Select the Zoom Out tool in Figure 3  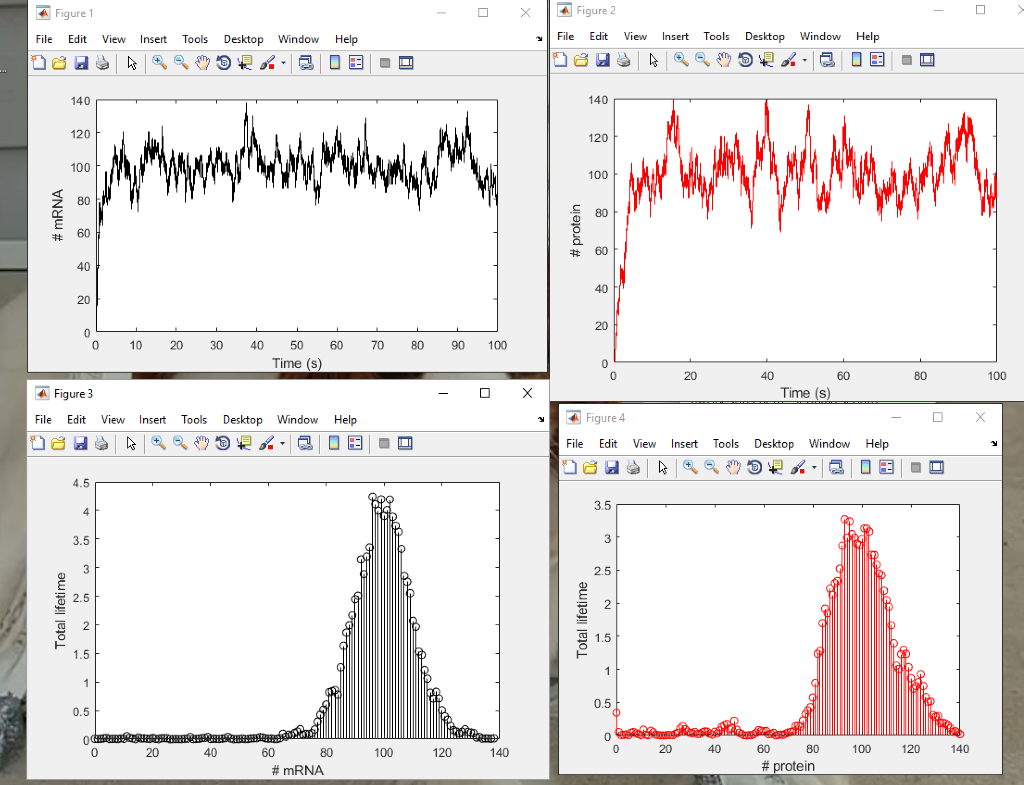[x=177, y=443]
